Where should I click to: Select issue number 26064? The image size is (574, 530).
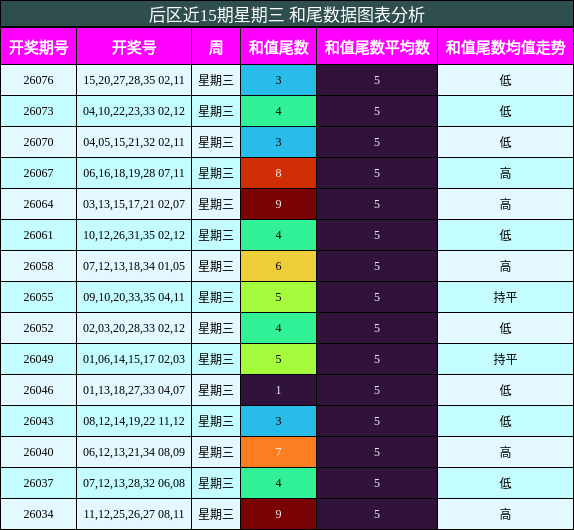point(38,204)
